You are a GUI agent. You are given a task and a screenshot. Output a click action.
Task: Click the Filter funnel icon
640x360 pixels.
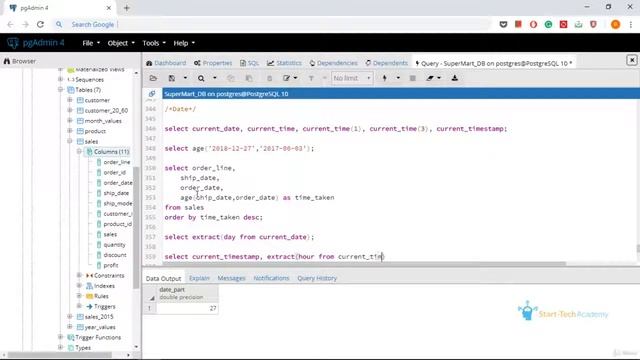click(311, 78)
